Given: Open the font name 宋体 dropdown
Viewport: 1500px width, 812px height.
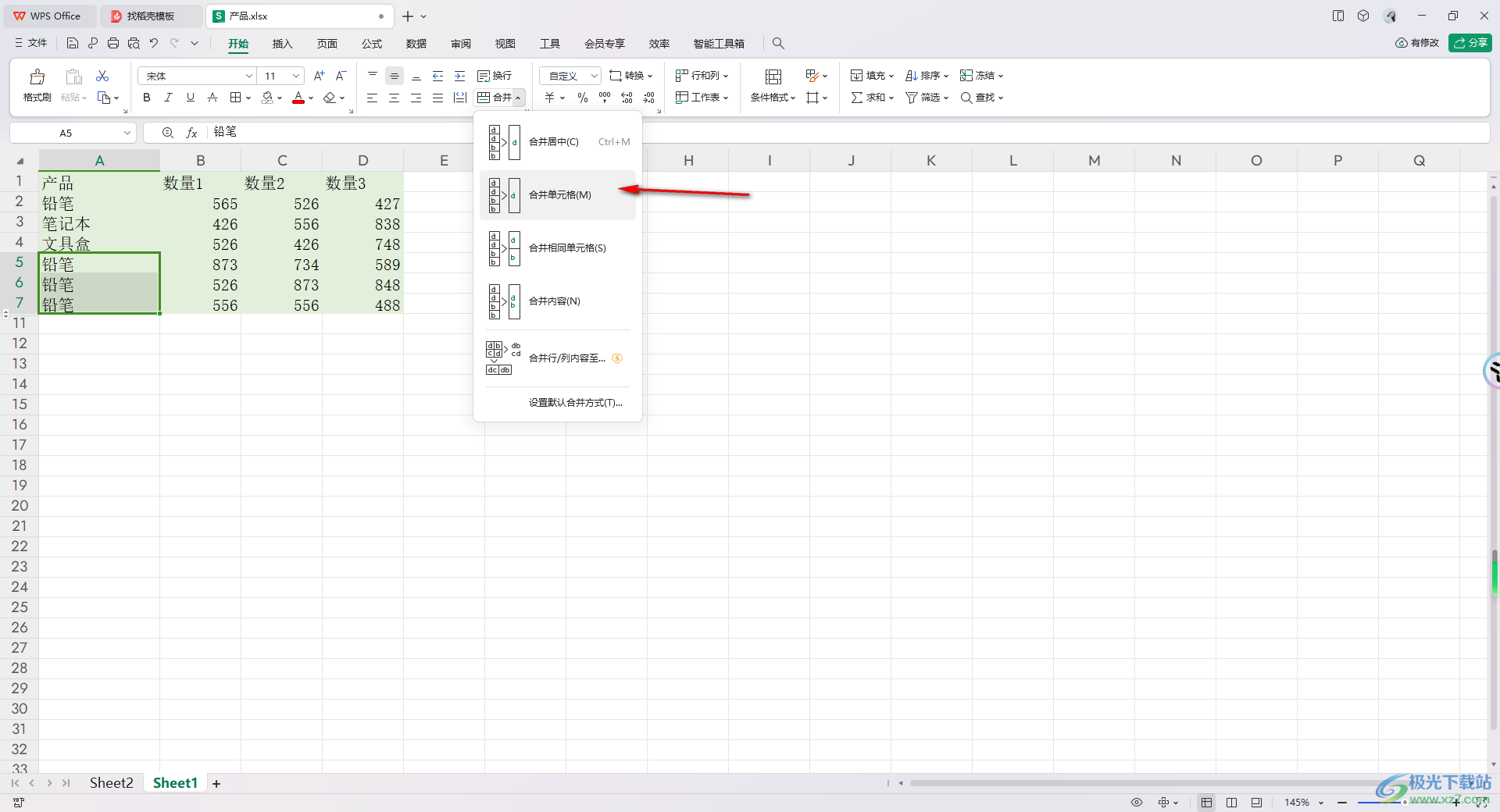Looking at the screenshot, I should [x=249, y=76].
